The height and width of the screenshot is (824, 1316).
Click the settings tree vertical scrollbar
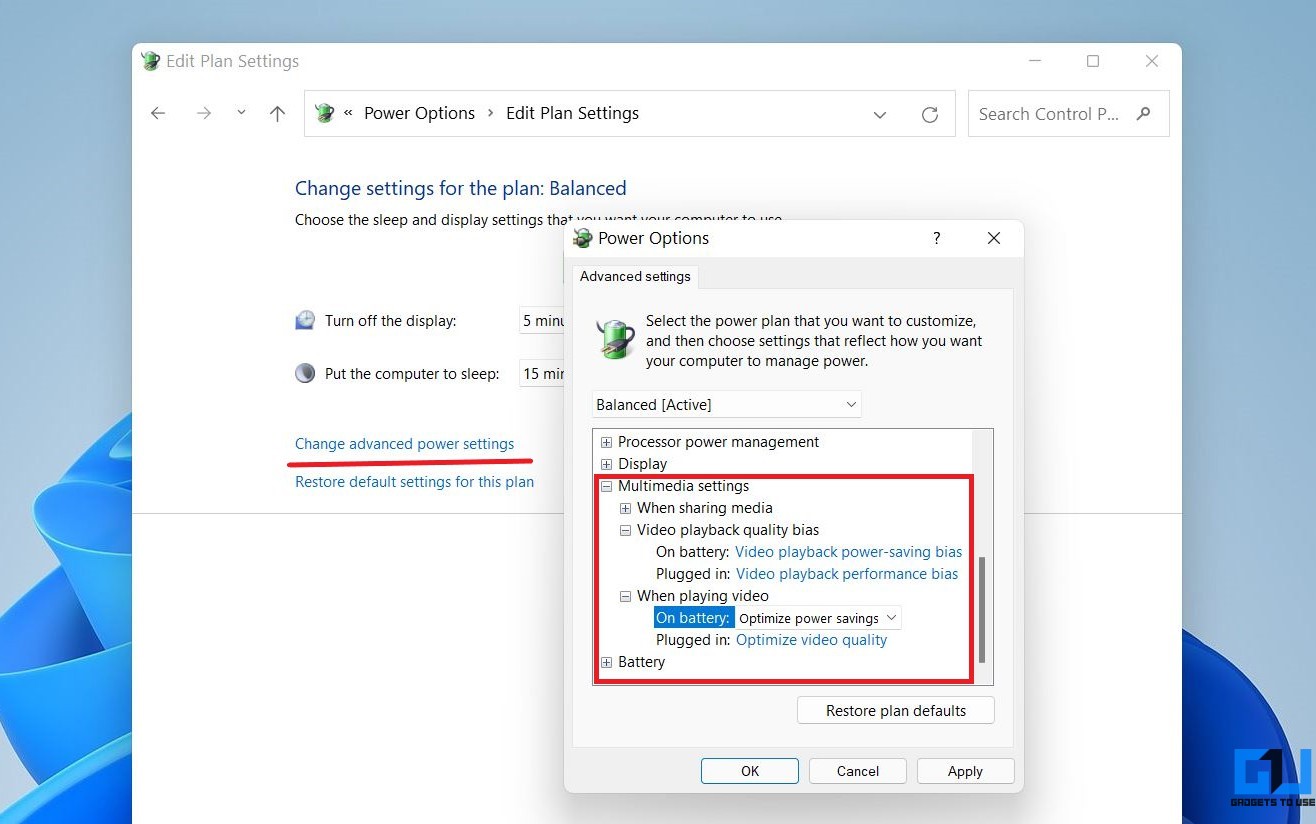coord(982,610)
